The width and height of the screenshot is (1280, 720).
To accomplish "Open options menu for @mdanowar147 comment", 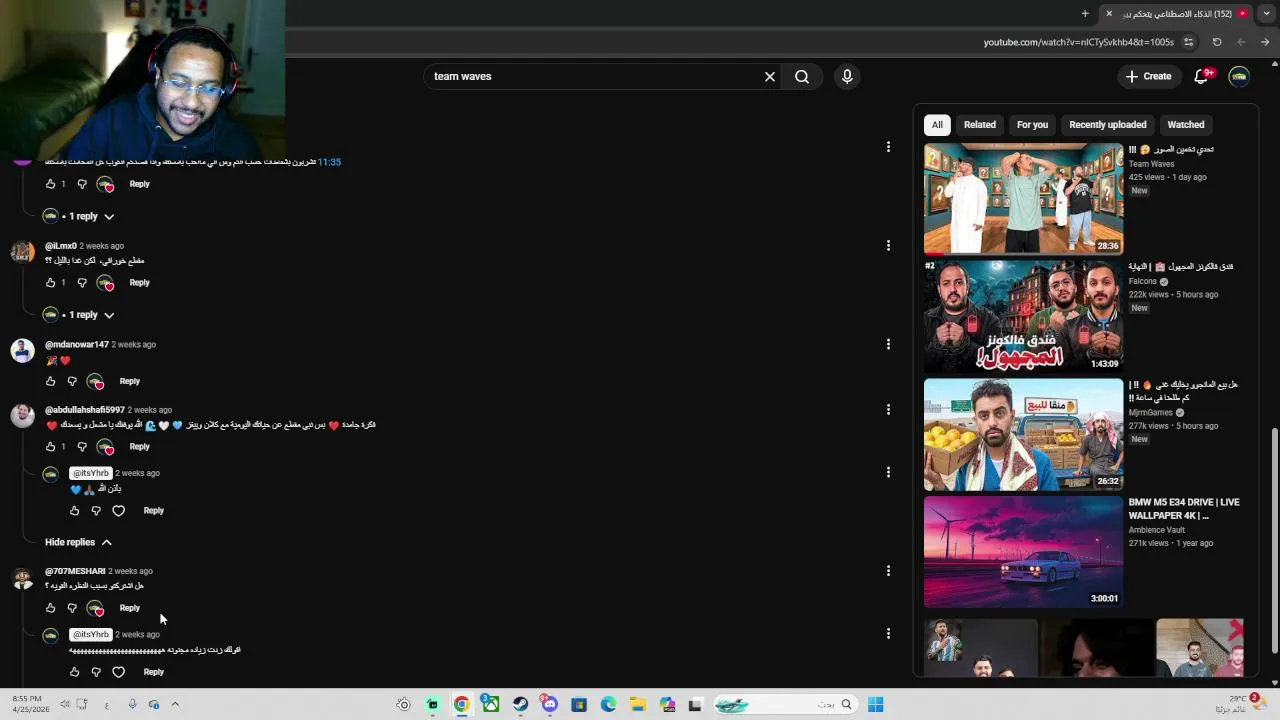I will 888,344.
